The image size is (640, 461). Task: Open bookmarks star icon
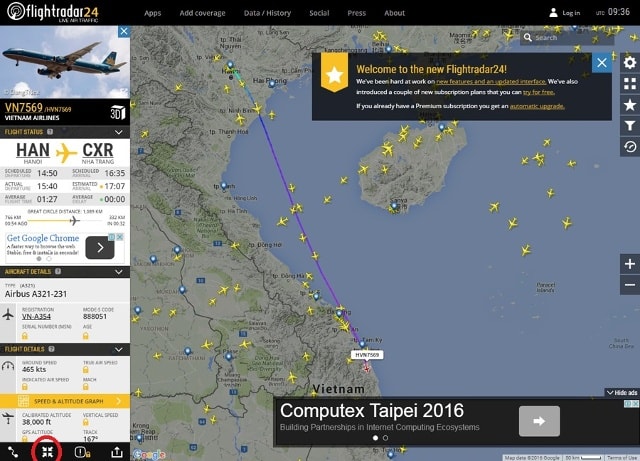pos(630,105)
